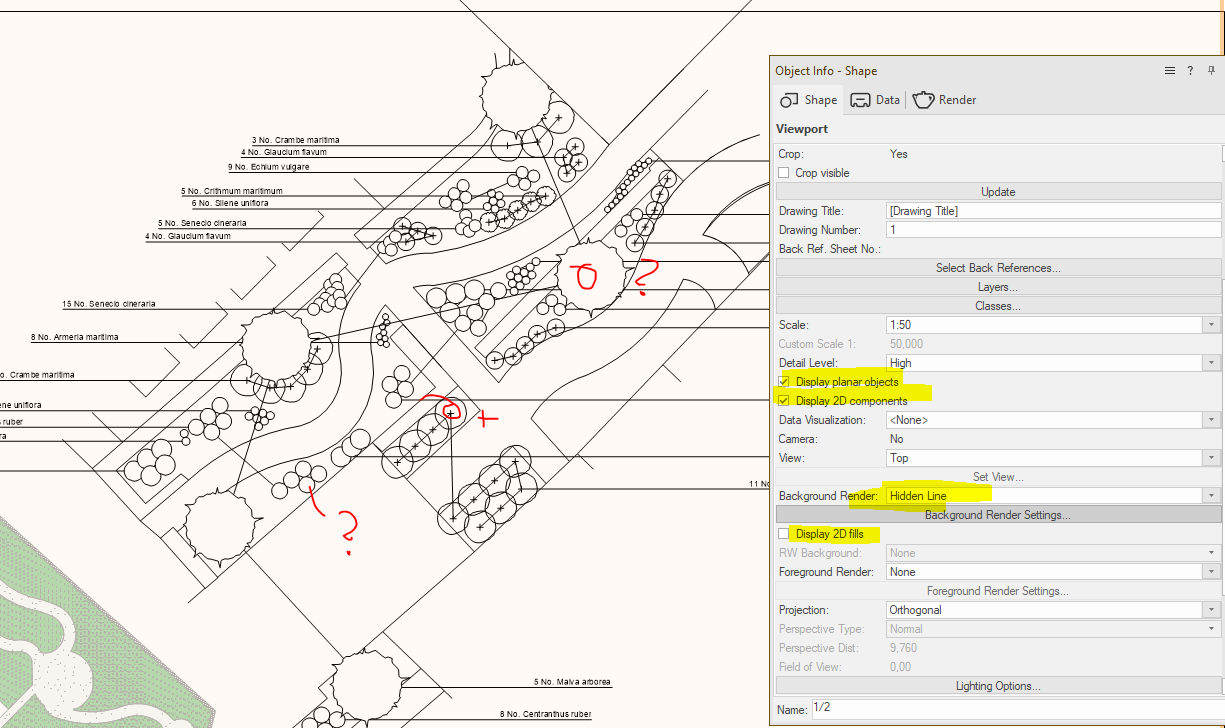Enable Display 2D fills checkbox
The image size is (1225, 728).
click(x=784, y=534)
